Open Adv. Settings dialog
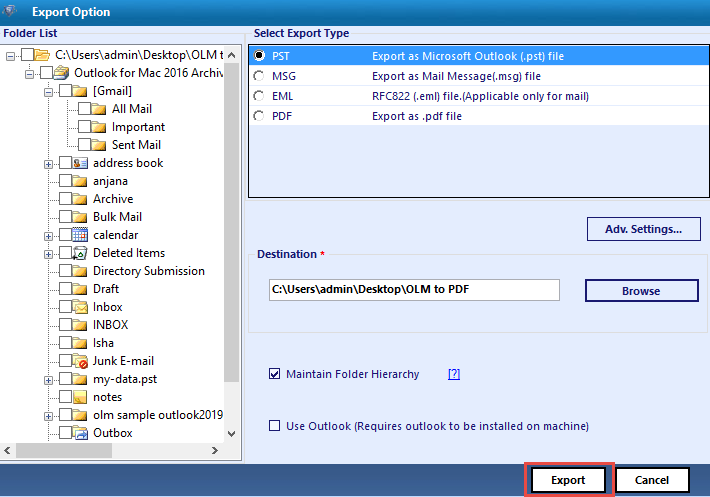This screenshot has height=497, width=710. tap(643, 229)
